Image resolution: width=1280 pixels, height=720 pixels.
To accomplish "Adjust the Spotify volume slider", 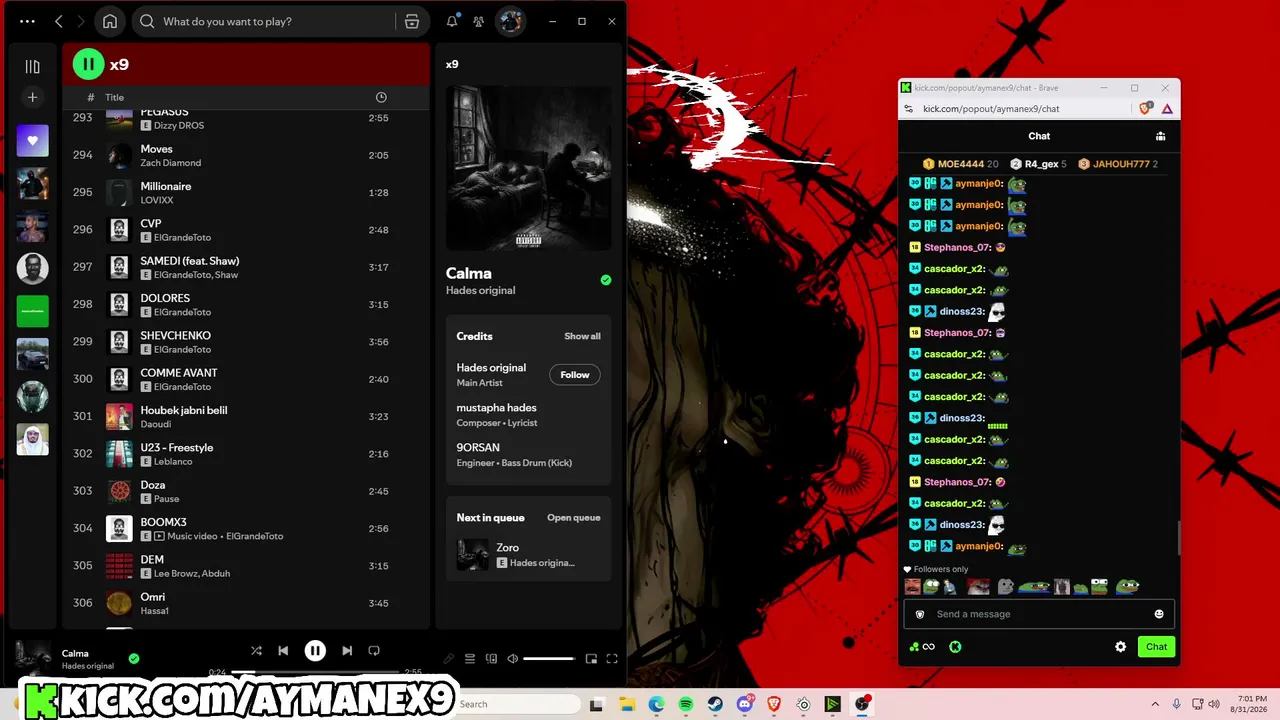I will (549, 659).
